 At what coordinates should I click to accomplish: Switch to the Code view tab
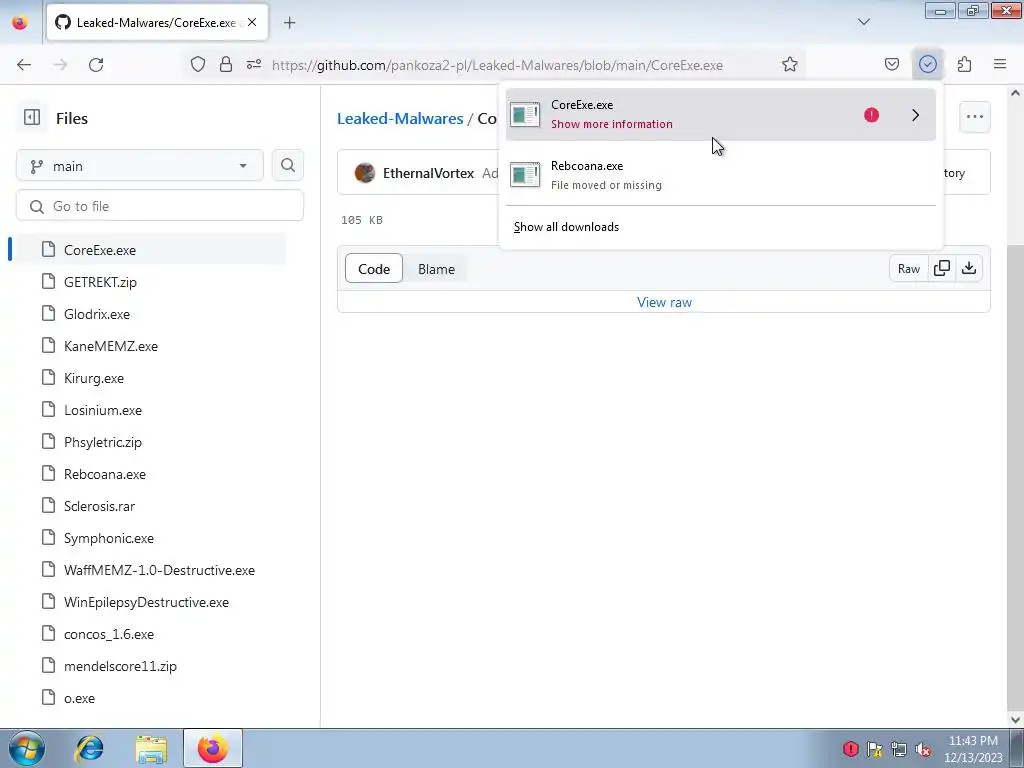[x=374, y=268]
